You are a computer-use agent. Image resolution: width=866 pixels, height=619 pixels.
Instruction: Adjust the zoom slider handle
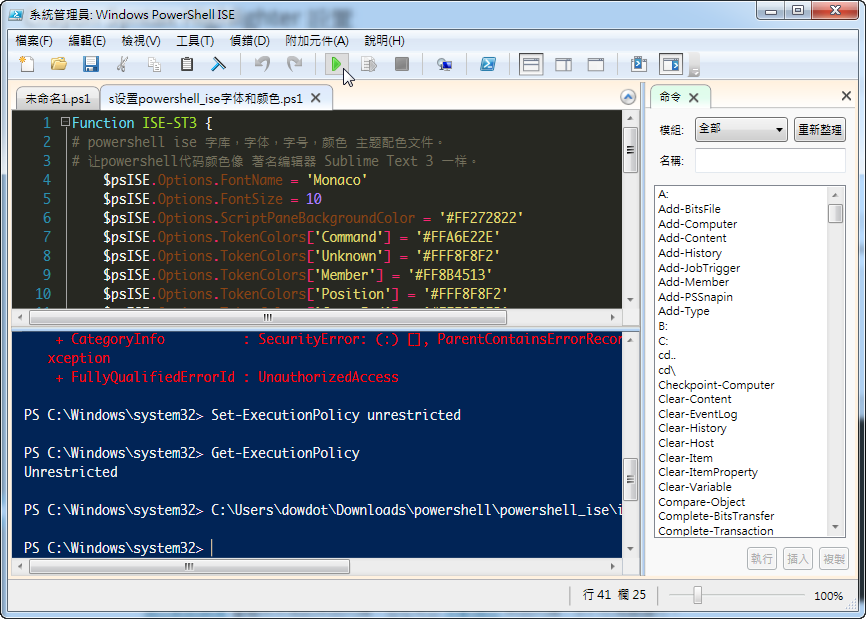pyautogui.click(x=698, y=595)
